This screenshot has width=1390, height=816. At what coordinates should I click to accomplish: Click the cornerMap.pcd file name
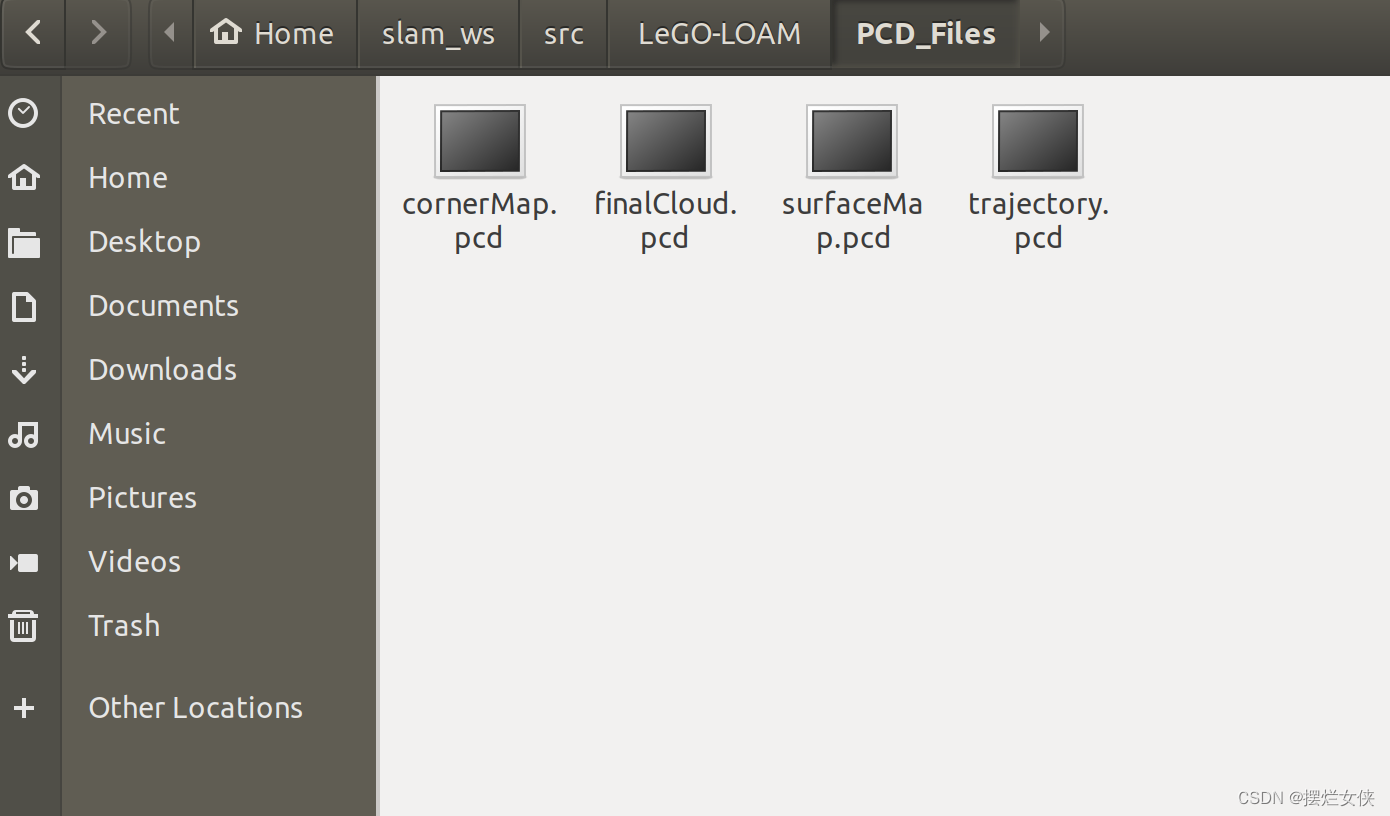coord(480,221)
